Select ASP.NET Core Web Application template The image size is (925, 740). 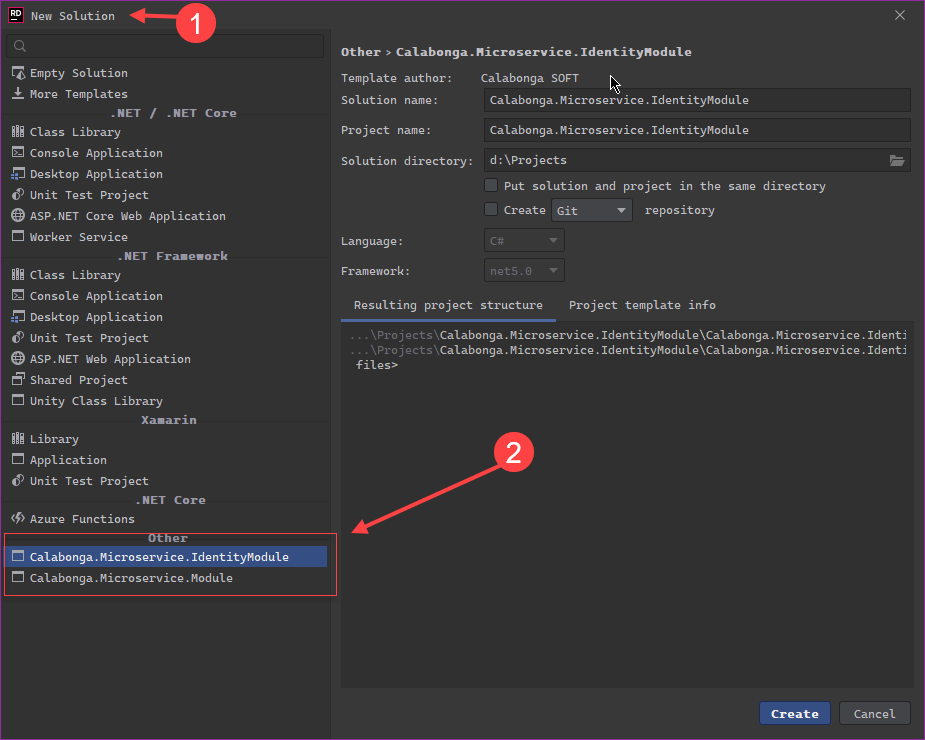point(127,216)
